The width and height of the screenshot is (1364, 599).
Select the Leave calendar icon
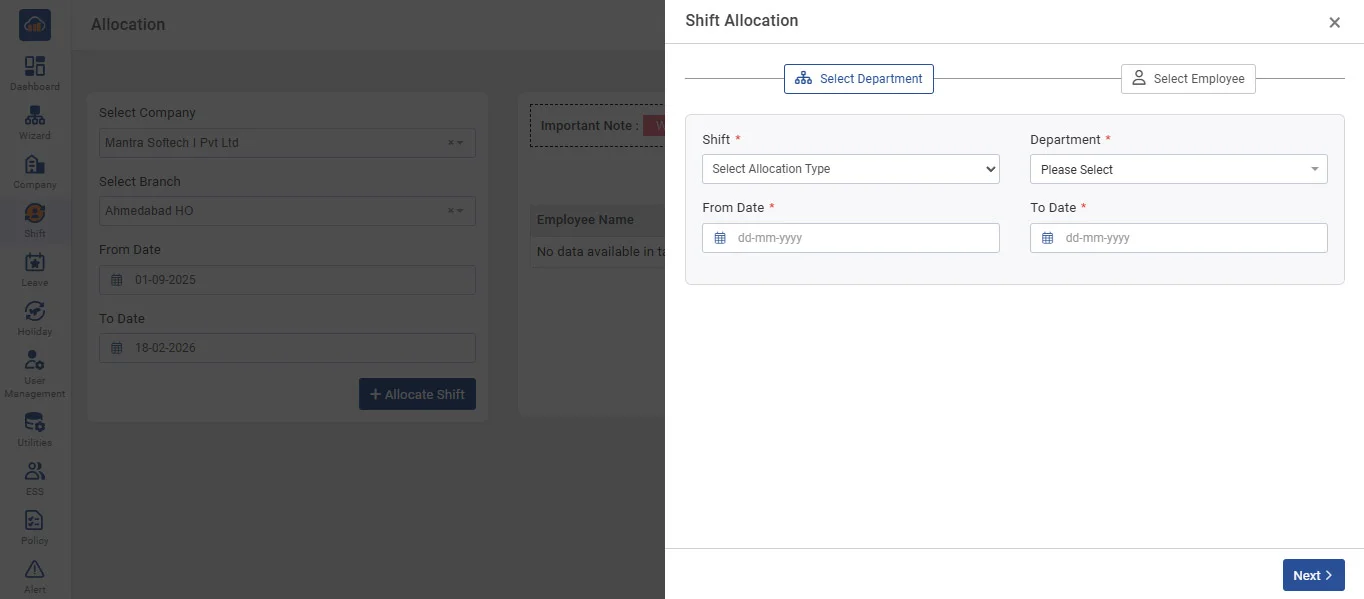point(35,263)
